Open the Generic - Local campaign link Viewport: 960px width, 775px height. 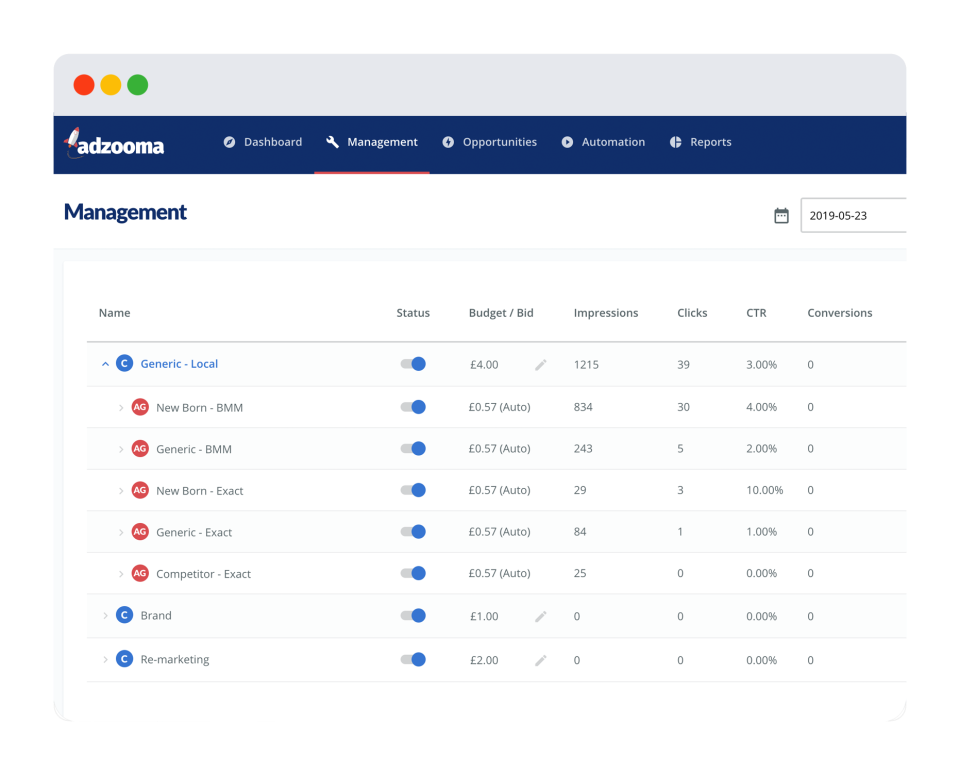coord(179,364)
